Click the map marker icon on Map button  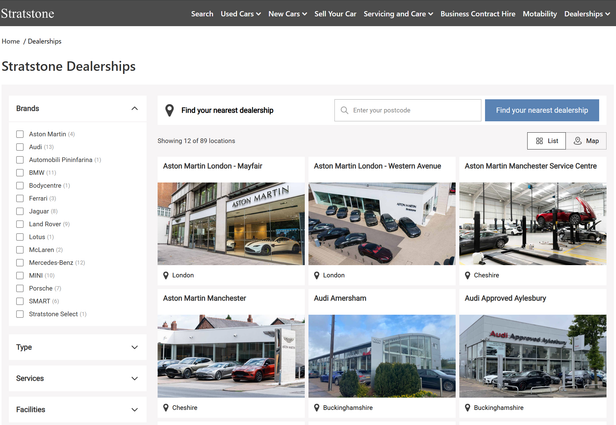pyautogui.click(x=578, y=141)
